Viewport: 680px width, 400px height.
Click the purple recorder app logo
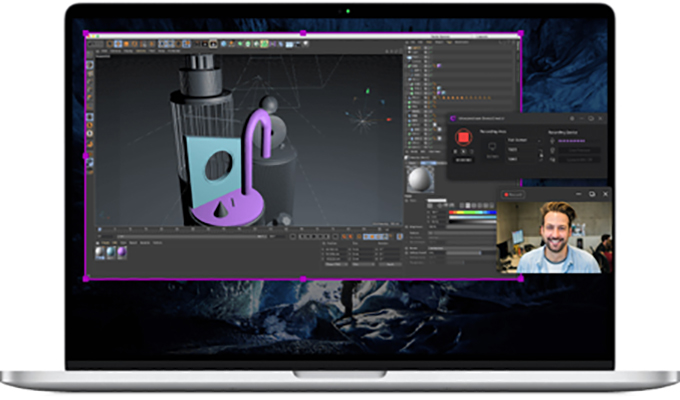click(x=453, y=118)
